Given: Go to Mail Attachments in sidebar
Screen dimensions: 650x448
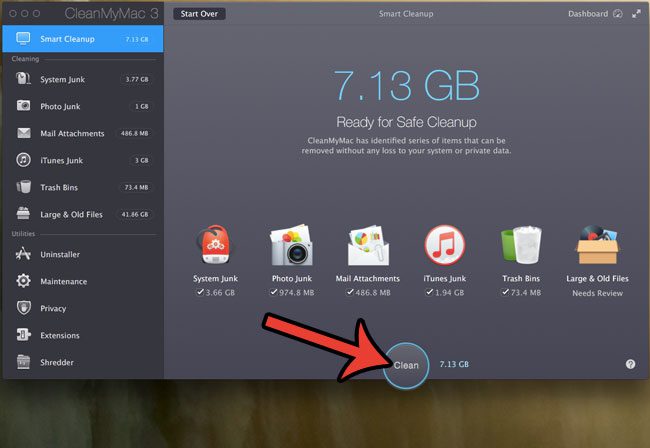Looking at the screenshot, I should pos(72,133).
